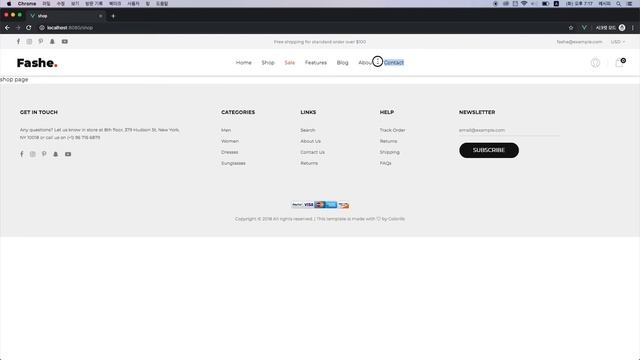
Task: Open Blog in the main navigation
Action: pos(342,62)
